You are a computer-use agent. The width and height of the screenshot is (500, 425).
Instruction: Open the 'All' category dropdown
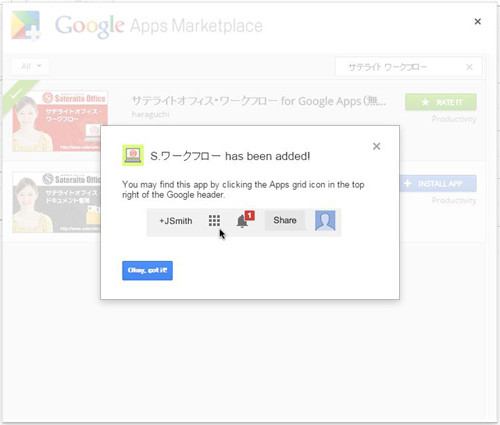(x=30, y=66)
